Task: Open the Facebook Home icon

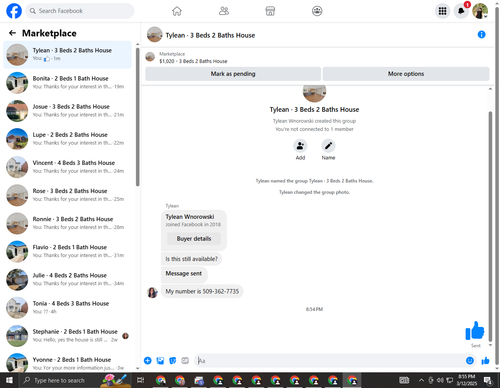Action: tap(177, 11)
